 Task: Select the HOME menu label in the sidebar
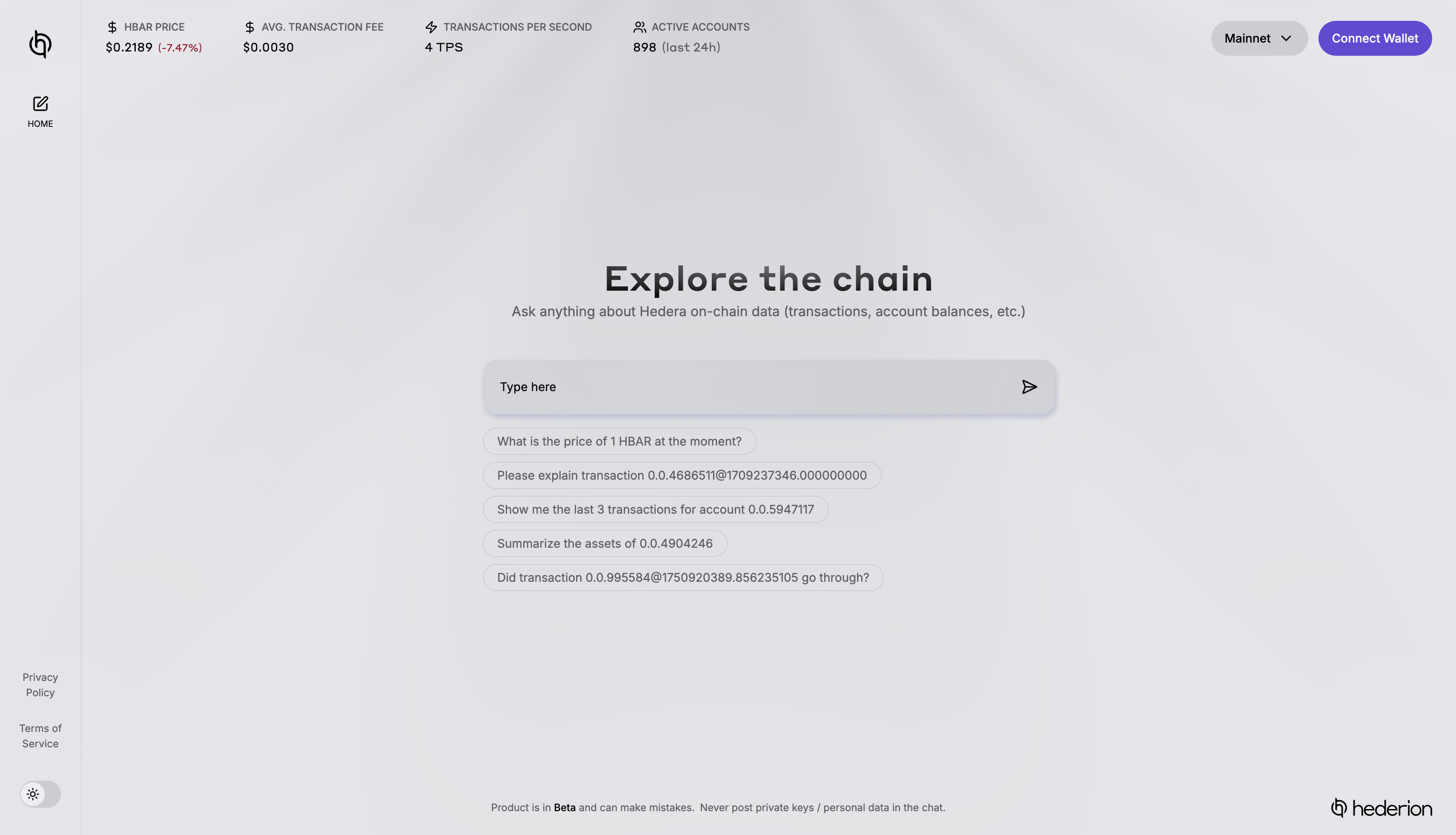coord(40,124)
